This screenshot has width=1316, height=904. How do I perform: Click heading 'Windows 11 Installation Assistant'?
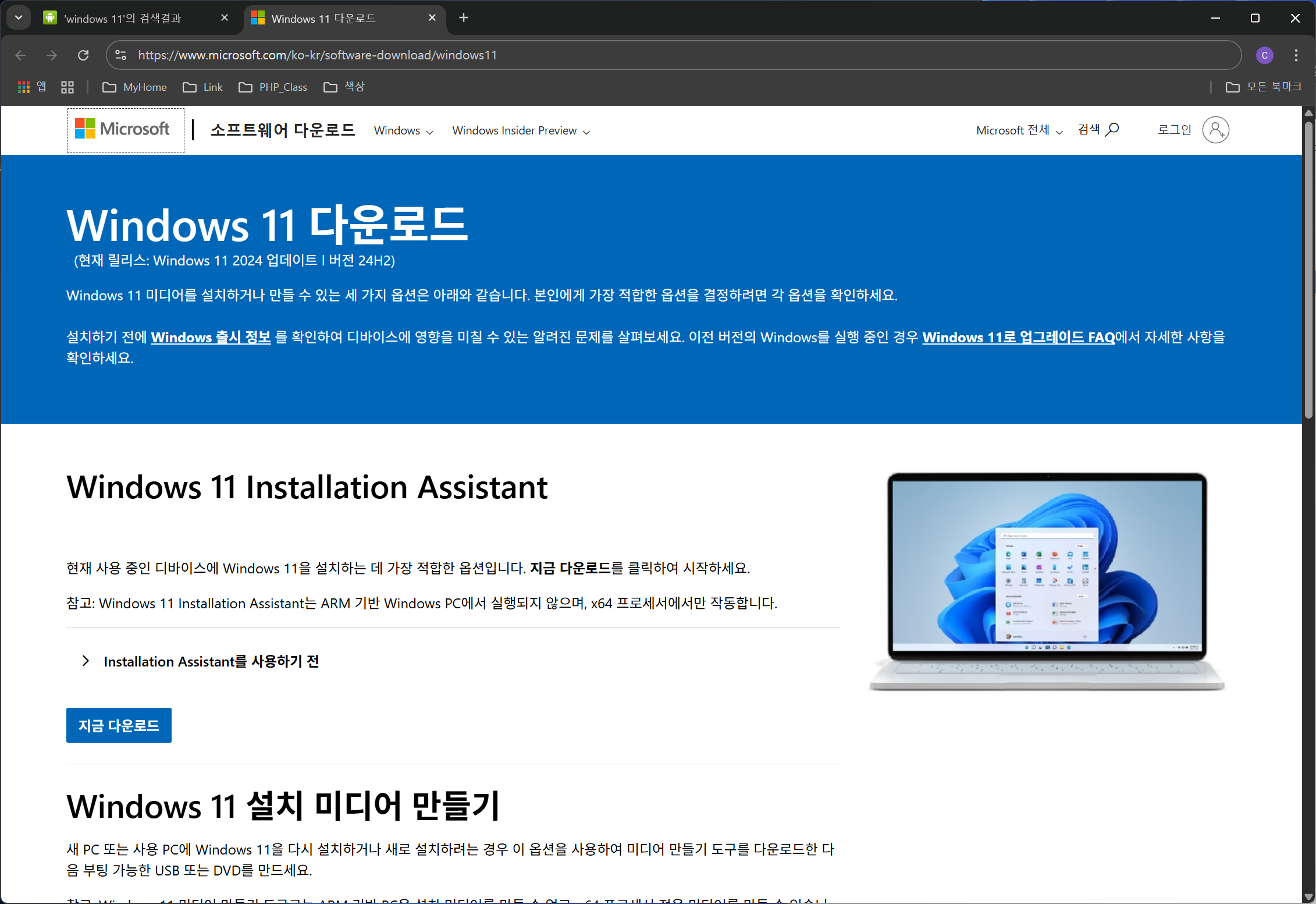[307, 487]
